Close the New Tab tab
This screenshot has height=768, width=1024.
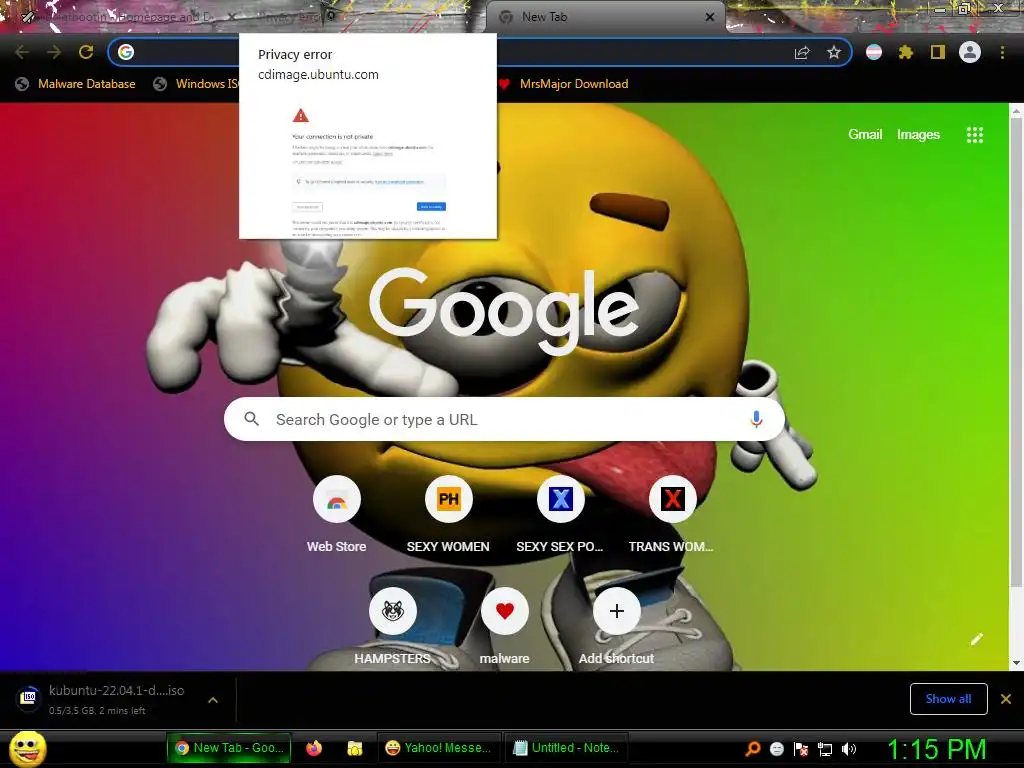710,17
